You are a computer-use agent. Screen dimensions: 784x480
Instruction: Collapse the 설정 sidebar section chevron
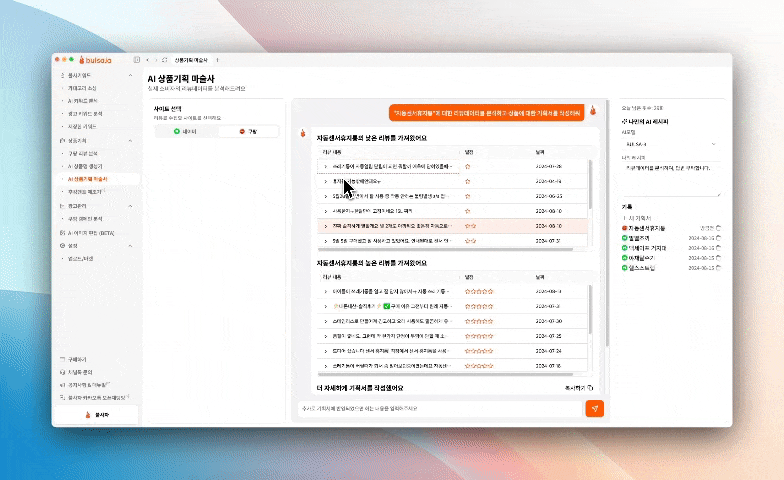click(130, 246)
